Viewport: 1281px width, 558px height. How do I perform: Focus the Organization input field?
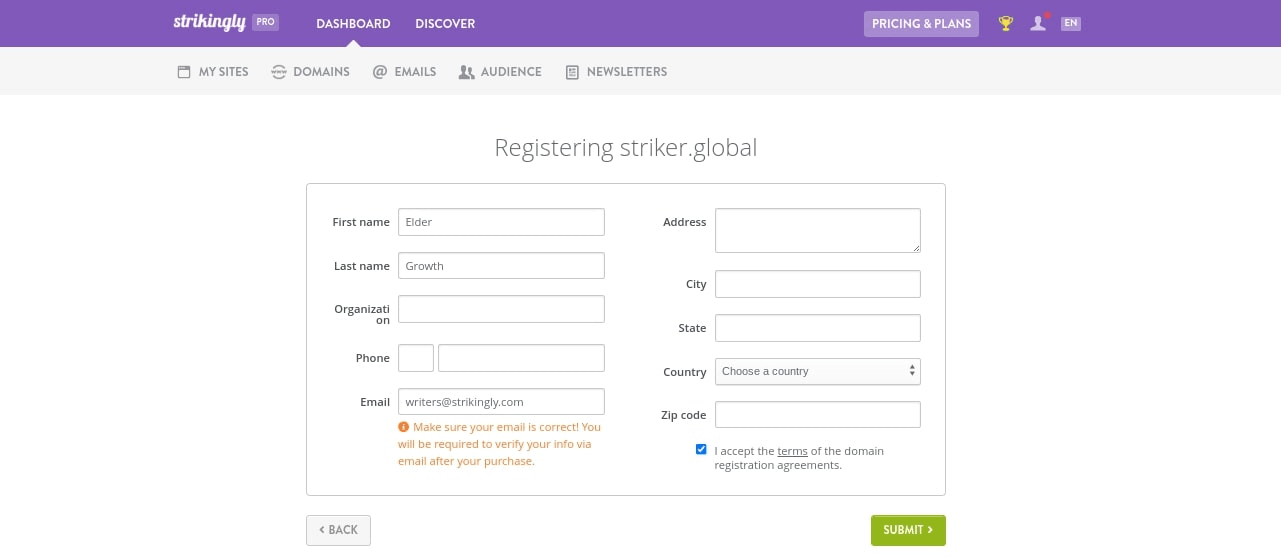tap(501, 309)
